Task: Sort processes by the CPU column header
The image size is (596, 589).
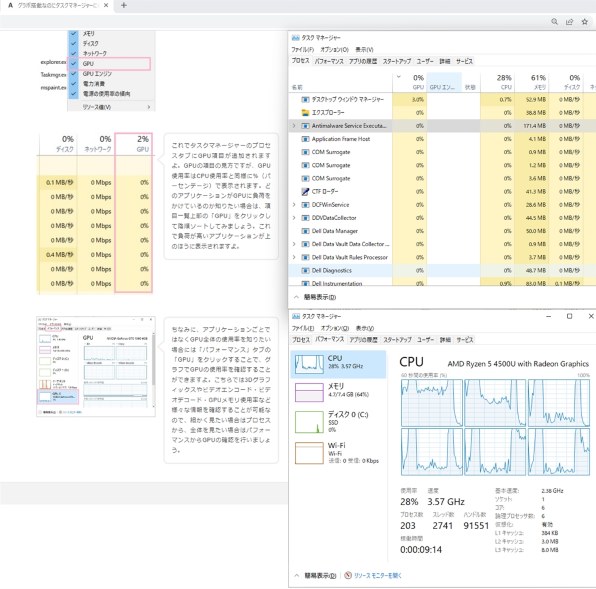Action: pyautogui.click(x=498, y=82)
